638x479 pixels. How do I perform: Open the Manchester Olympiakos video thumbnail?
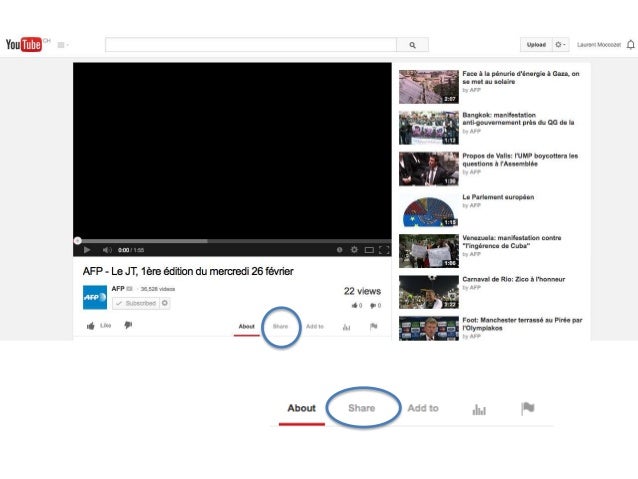(428, 328)
